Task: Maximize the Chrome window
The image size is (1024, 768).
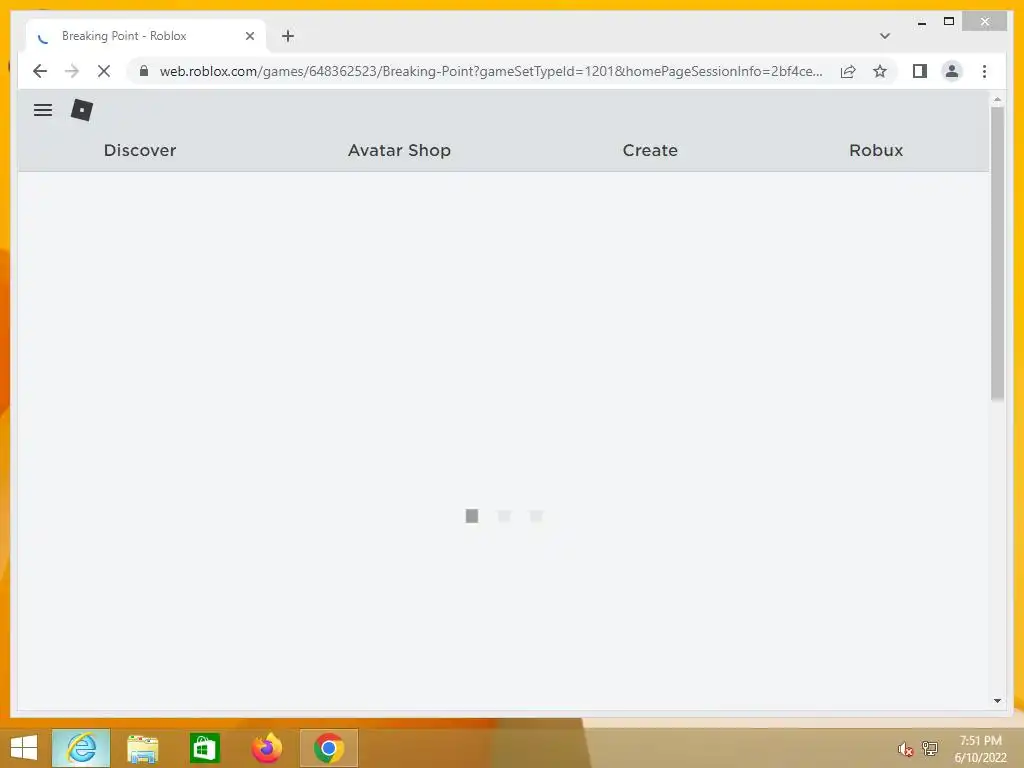Action: point(949,22)
